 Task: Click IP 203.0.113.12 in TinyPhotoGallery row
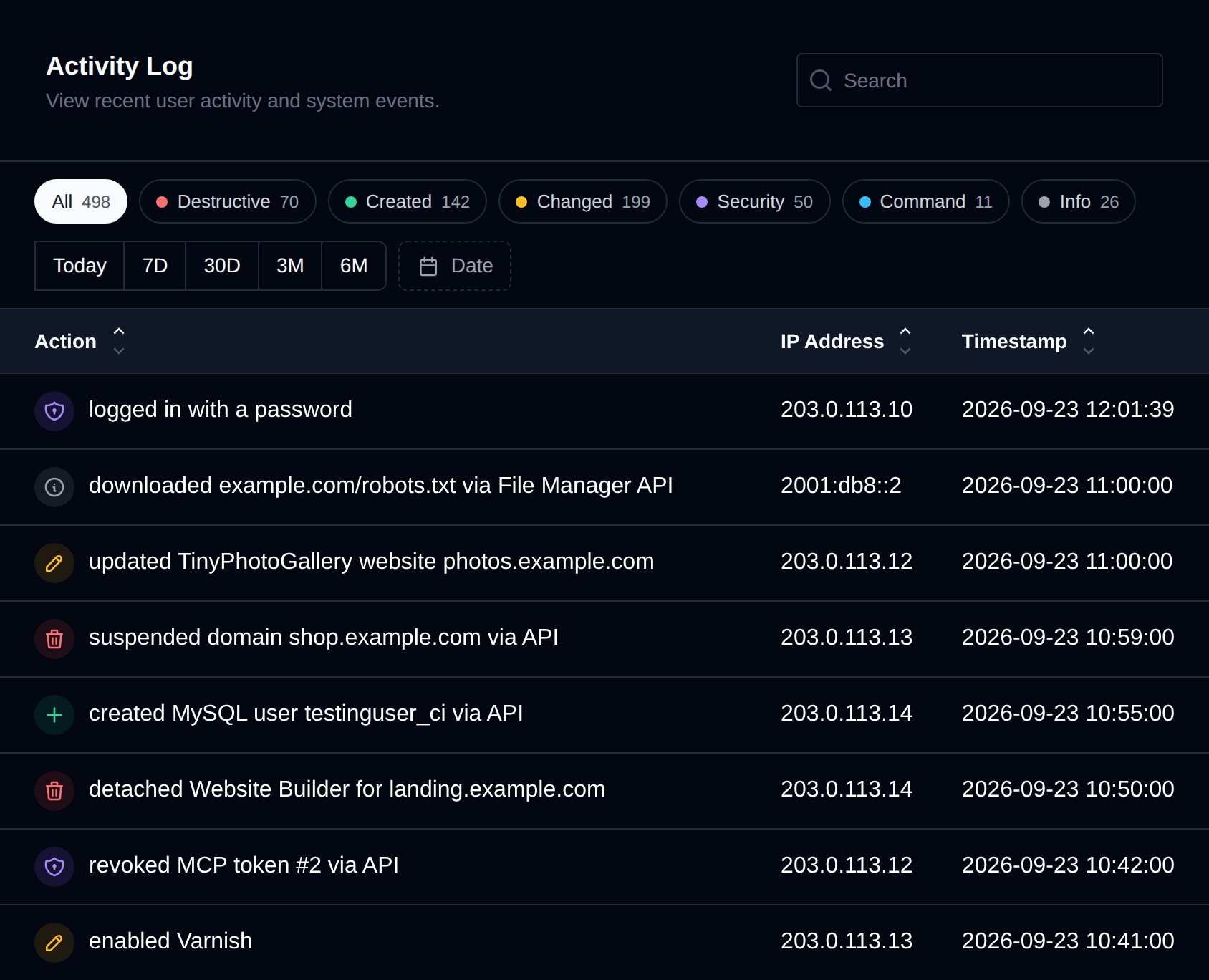pos(847,561)
